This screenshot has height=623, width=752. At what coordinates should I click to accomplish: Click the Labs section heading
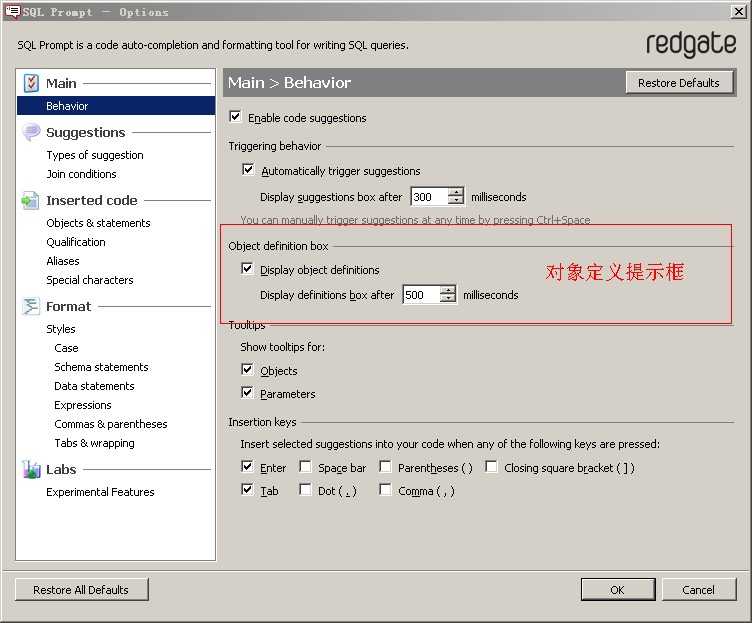[61, 470]
